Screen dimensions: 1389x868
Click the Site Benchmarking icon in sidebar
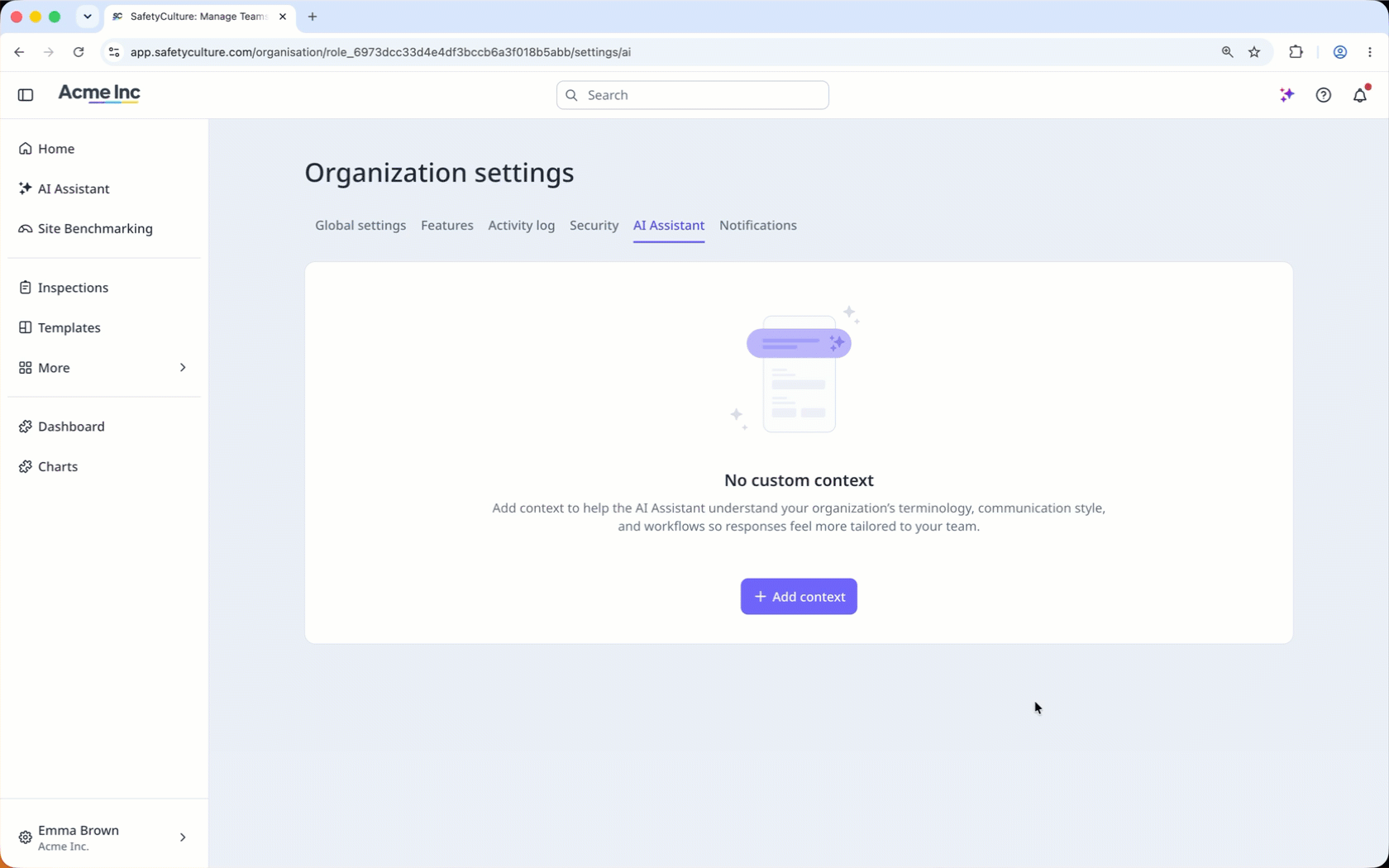tap(26, 229)
